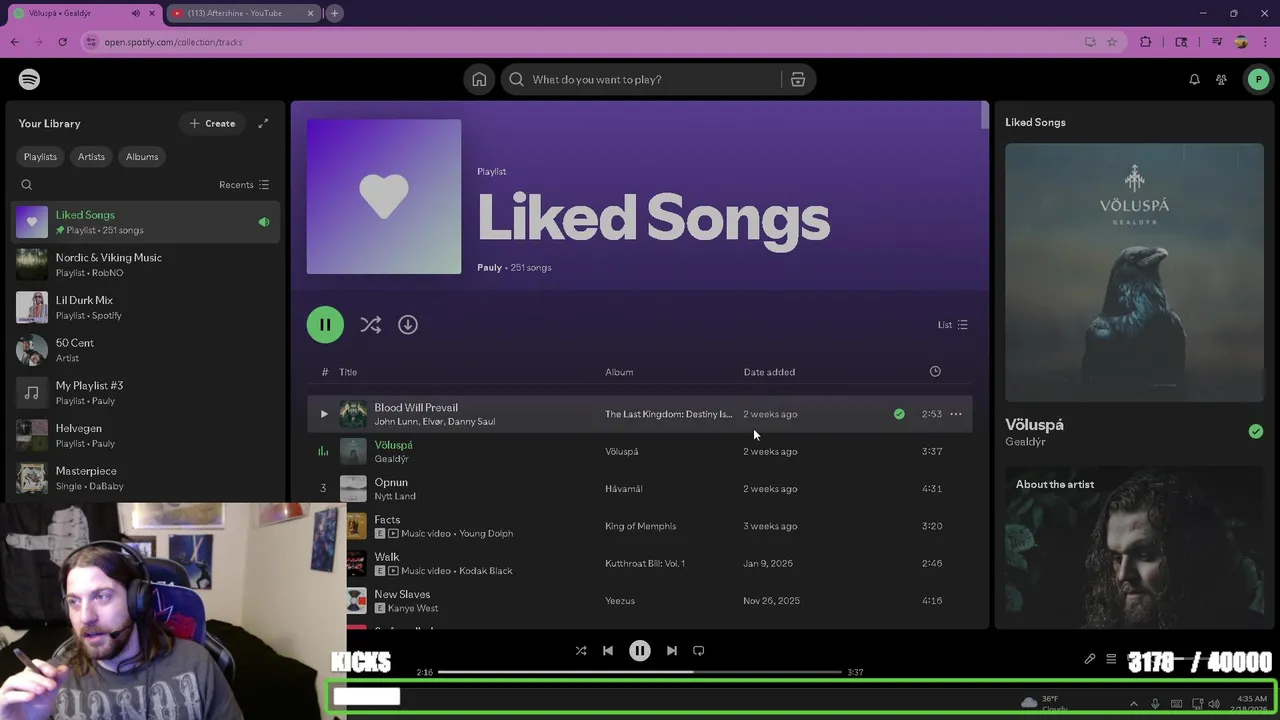This screenshot has height=720, width=1280.
Task: Open 50 Cent artist page
Action: (146, 350)
